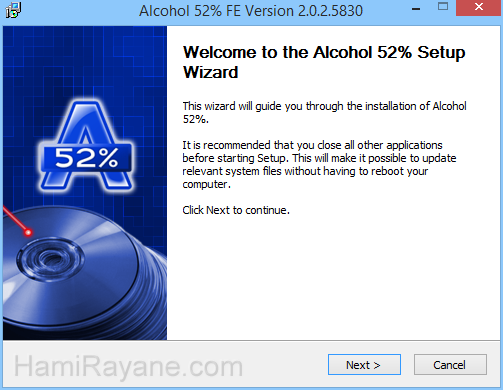Click the 52% banner on the logo

coord(86,158)
